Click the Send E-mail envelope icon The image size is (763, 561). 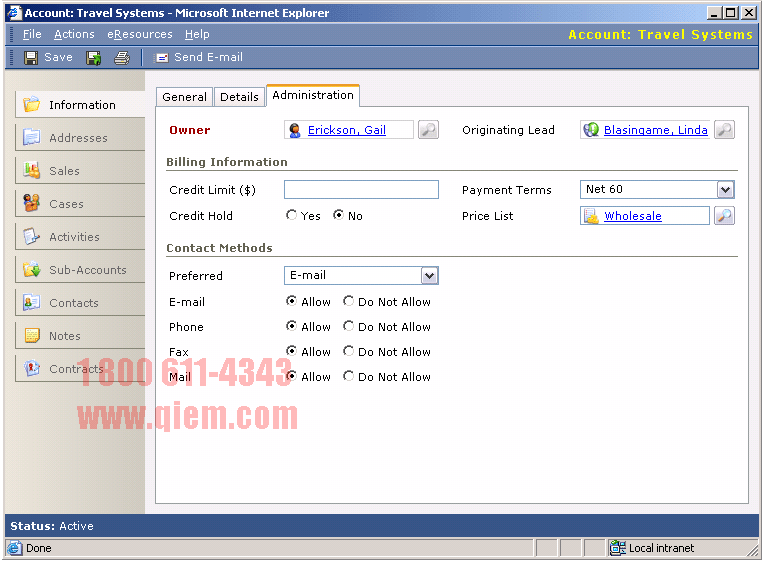pos(161,58)
